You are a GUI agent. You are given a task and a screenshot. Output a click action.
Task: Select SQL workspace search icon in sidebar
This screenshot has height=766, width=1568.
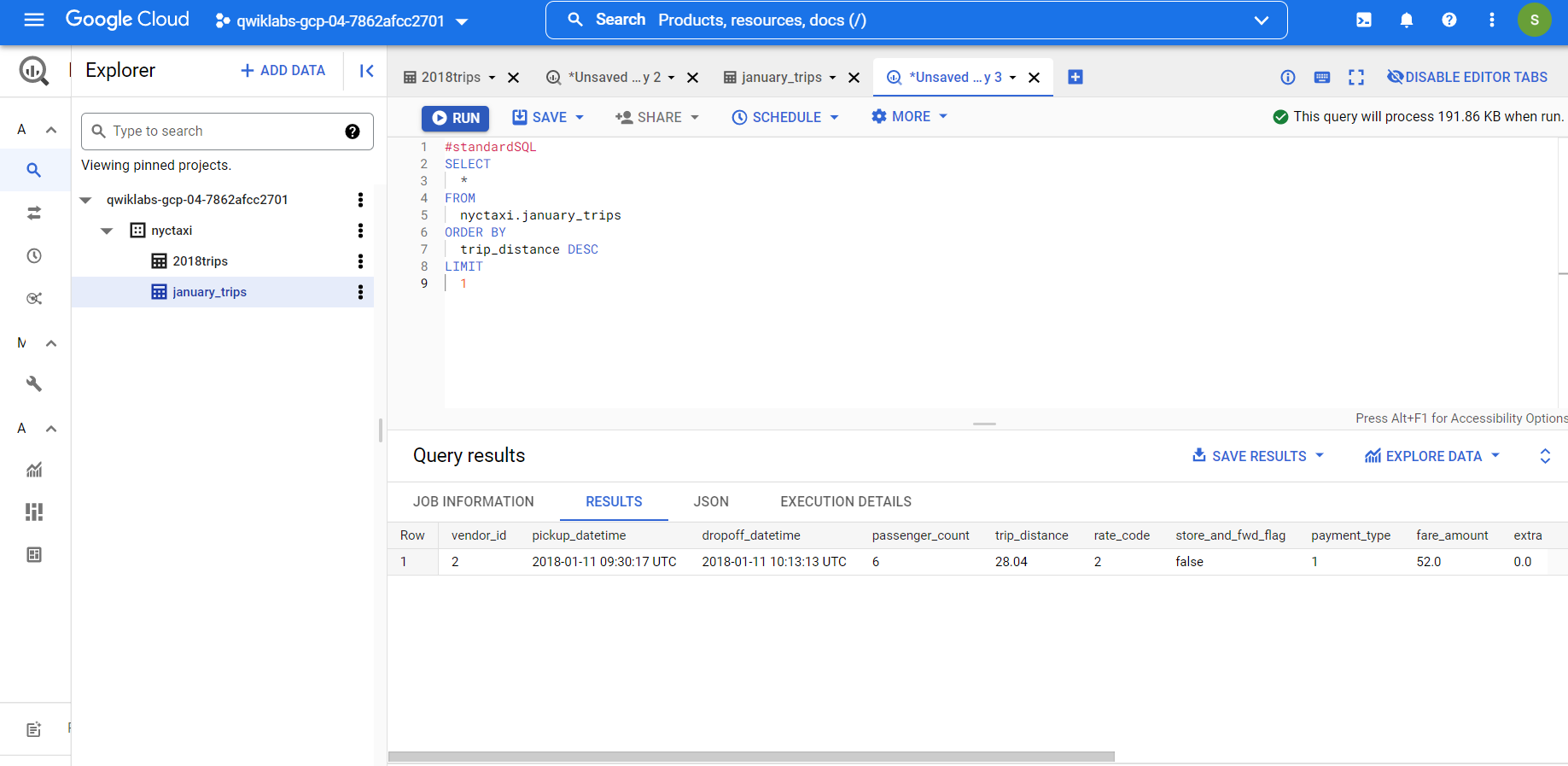[34, 170]
